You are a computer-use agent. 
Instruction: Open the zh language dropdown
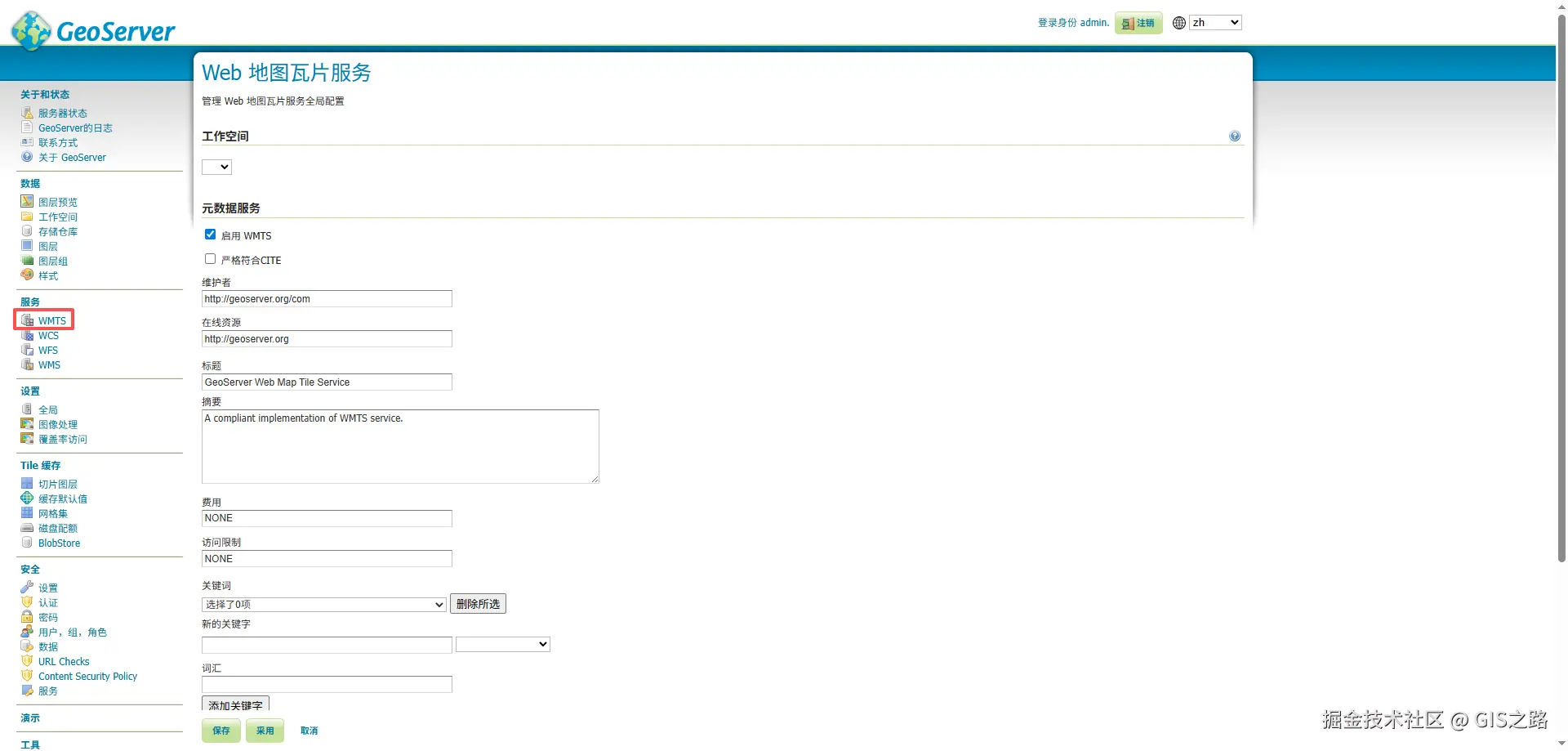tap(1215, 23)
